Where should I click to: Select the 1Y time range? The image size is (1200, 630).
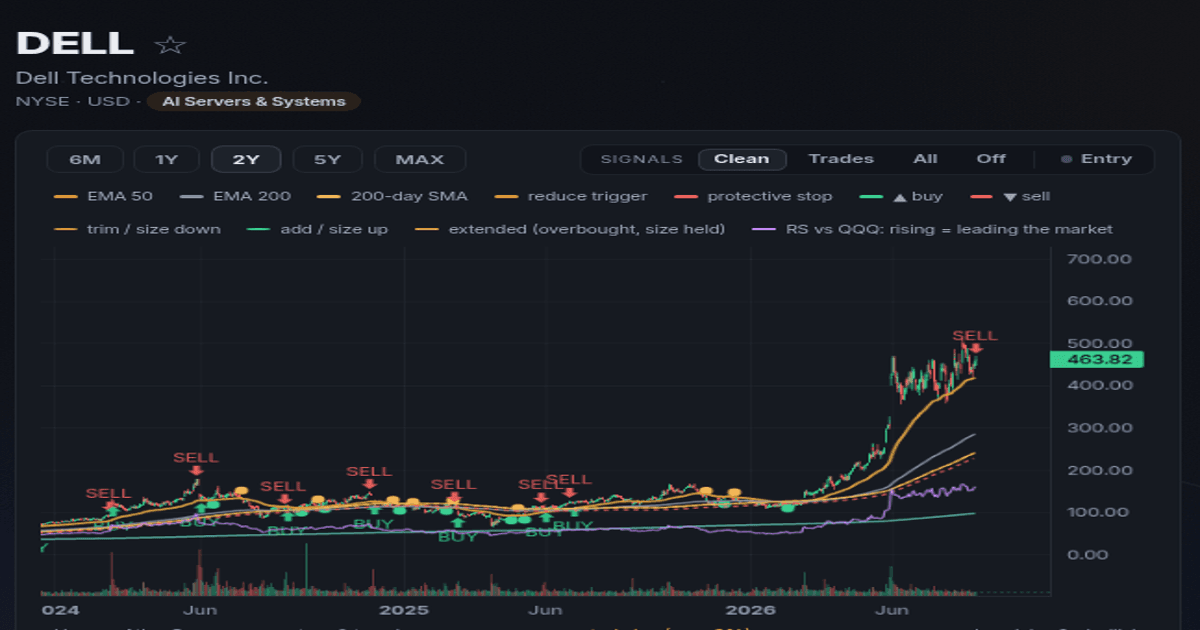click(168, 159)
